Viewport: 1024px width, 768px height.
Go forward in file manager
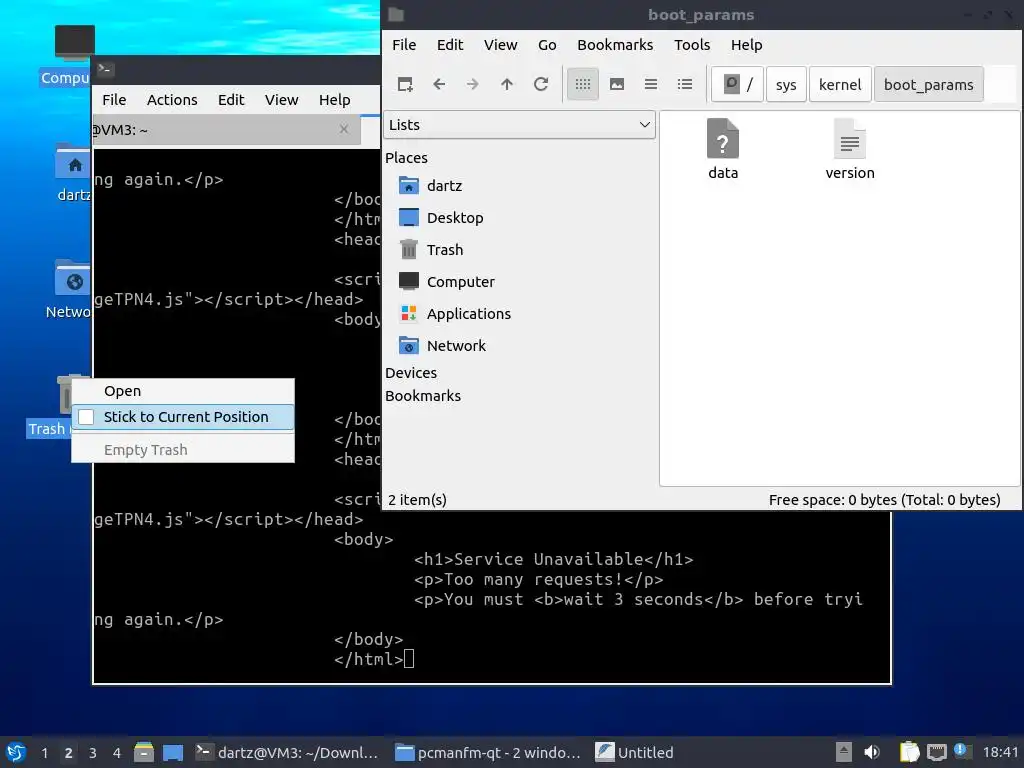(x=473, y=84)
